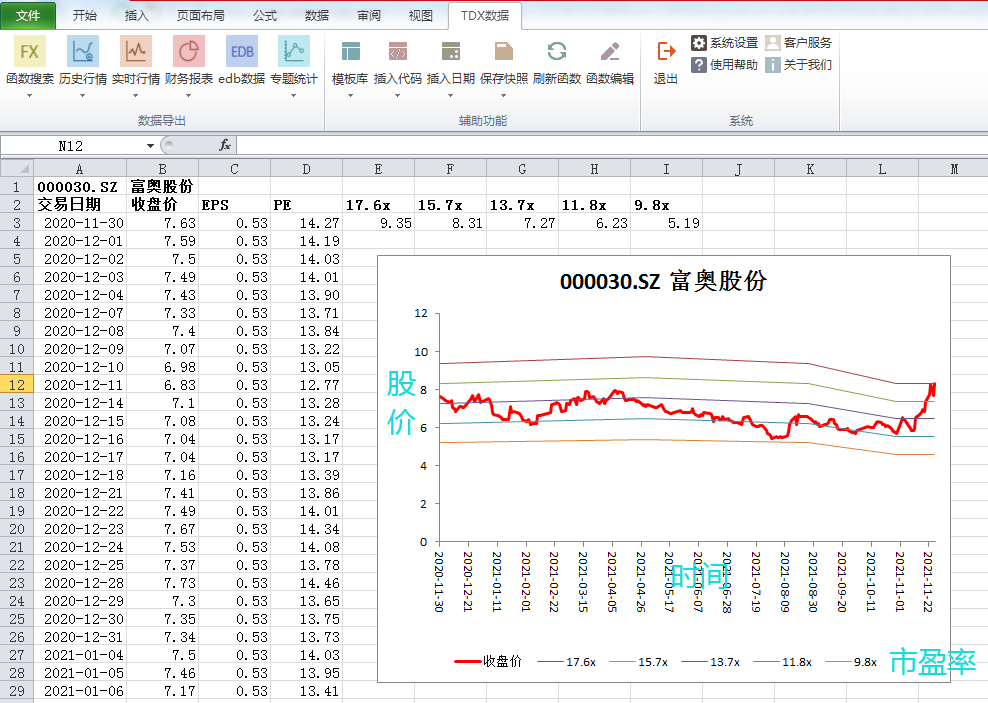Open the 文件 file tab
988x703 pixels.
[x=28, y=16]
